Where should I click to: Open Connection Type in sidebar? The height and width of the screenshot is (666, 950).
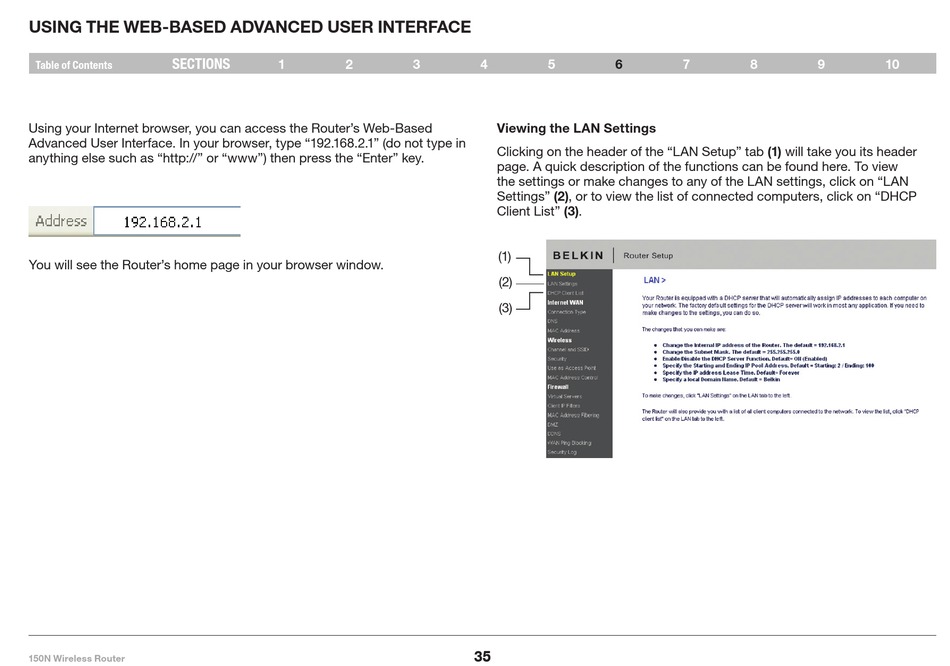(566, 312)
